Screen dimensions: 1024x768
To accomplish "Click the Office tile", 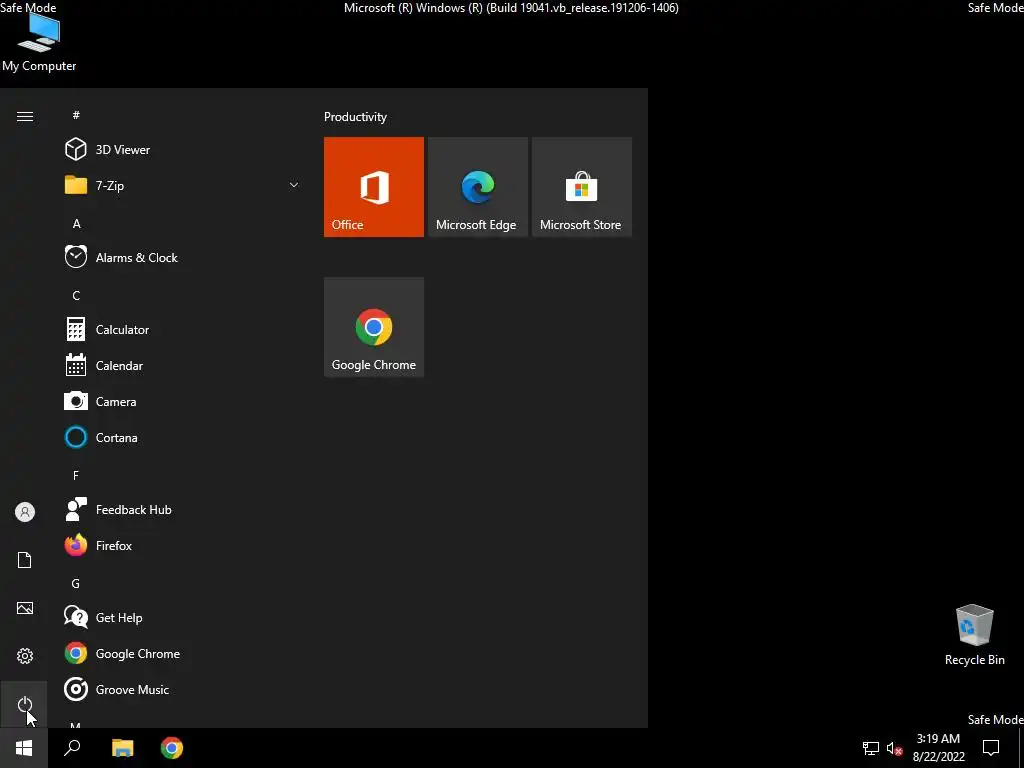I will 374,187.
